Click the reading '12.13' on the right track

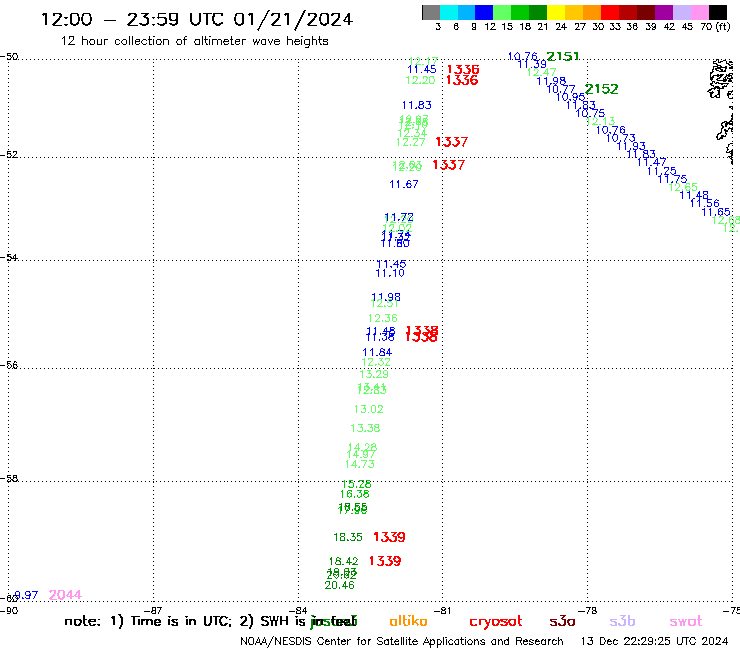(600, 121)
